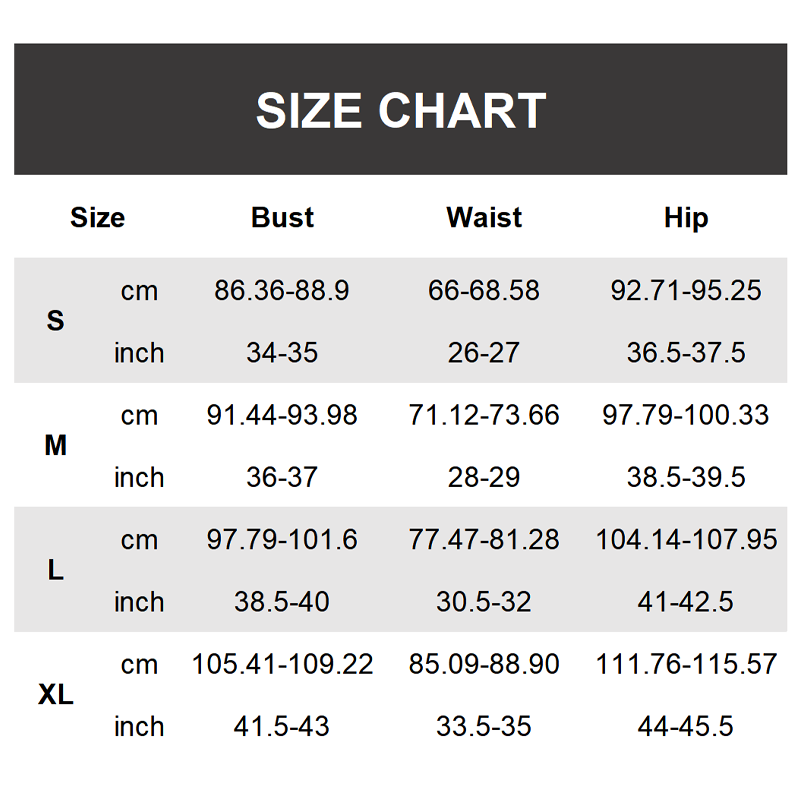
Task: Click hip value 111.76-115.57
Action: (686, 664)
